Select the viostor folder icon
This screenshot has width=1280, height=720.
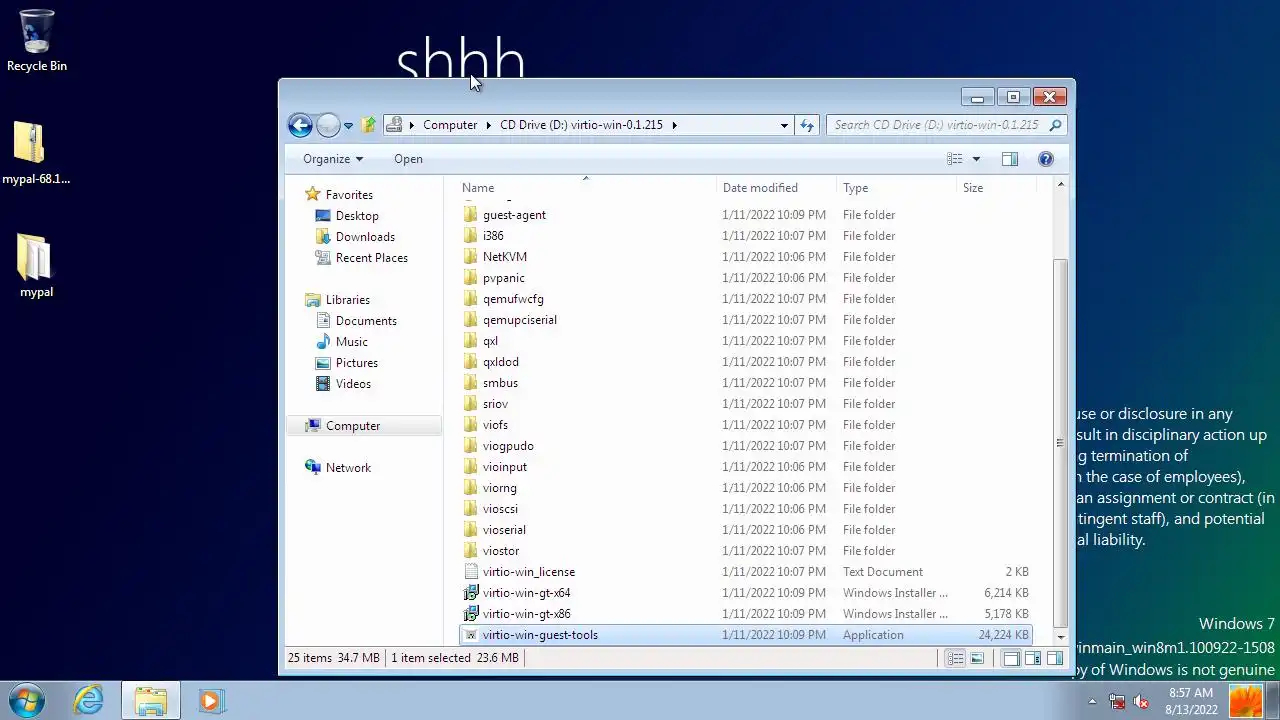point(471,551)
